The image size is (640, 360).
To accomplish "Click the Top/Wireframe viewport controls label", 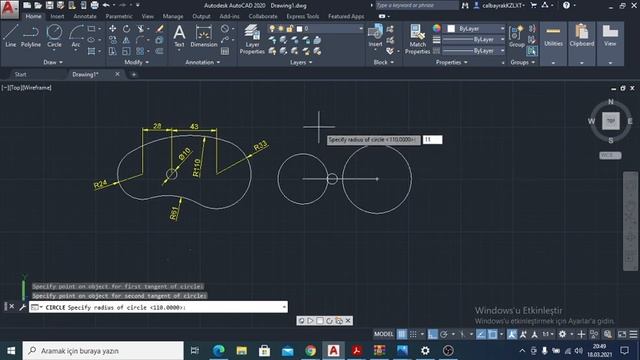I will pos(27,88).
